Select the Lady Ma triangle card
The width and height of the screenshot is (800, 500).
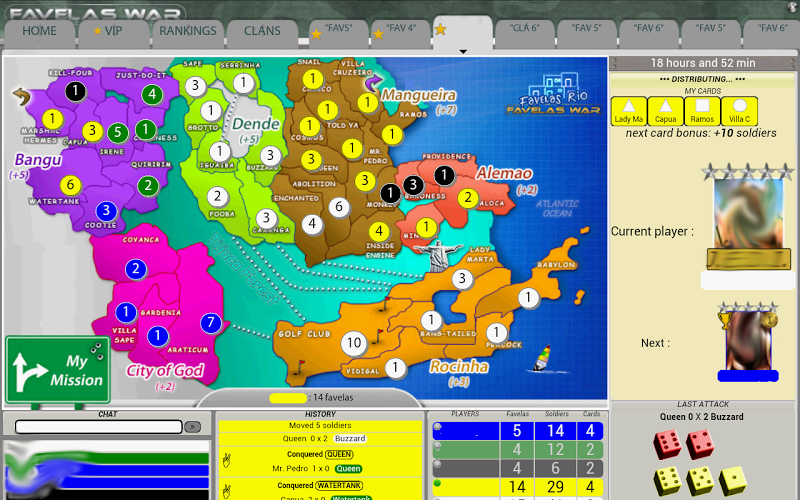click(628, 111)
